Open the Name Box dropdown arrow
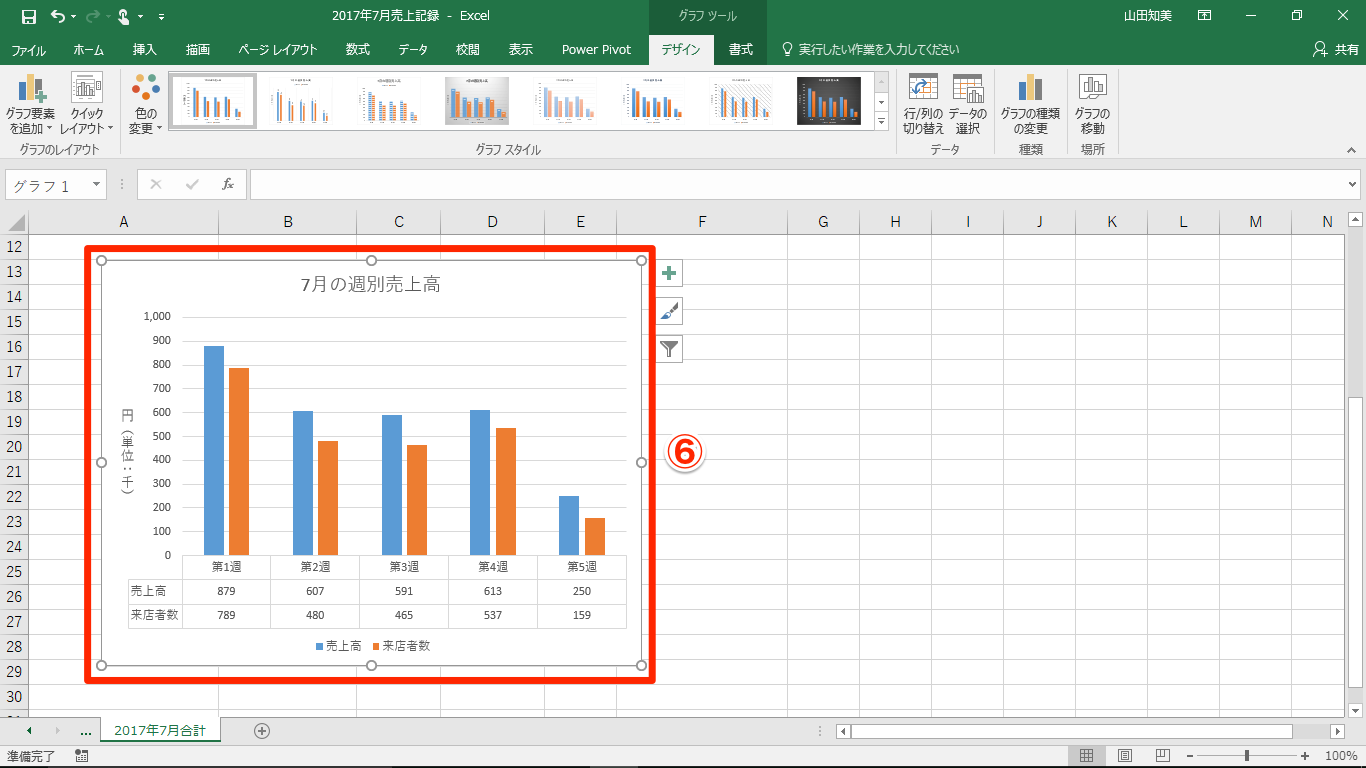 tap(97, 185)
